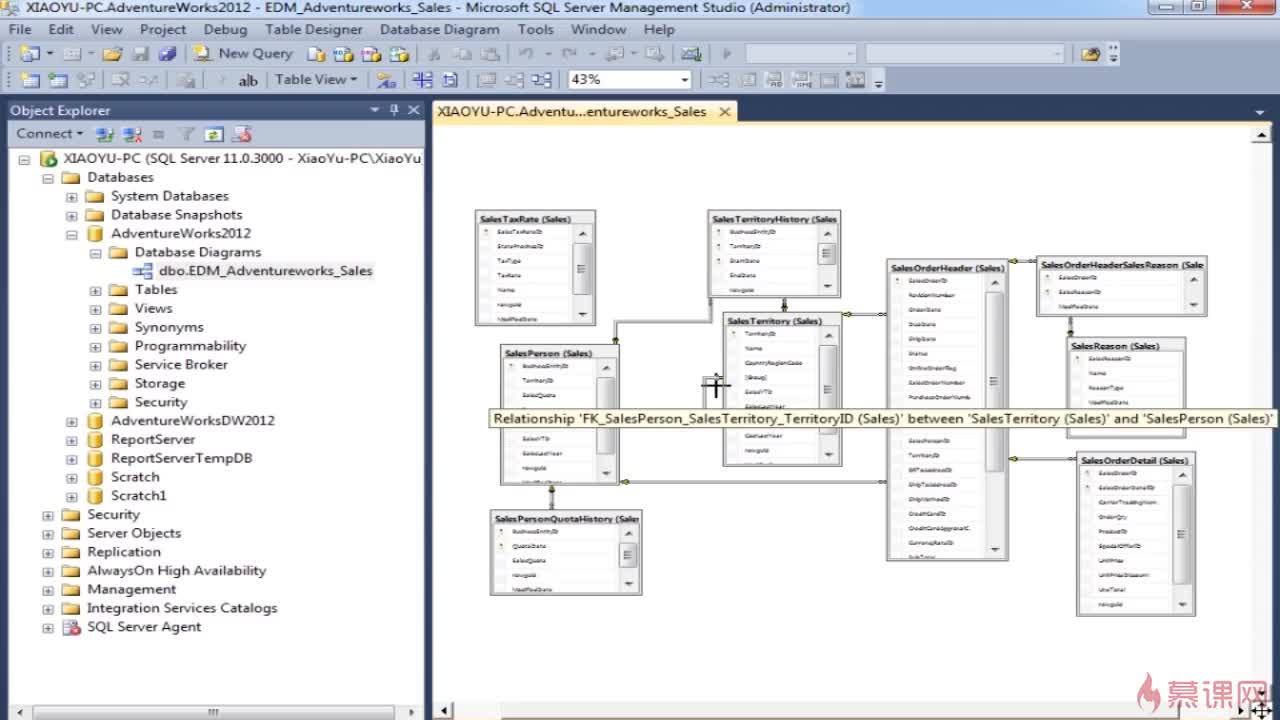
Task: Pin Object Explorer with the auto-hide pushpin
Action: (394, 110)
